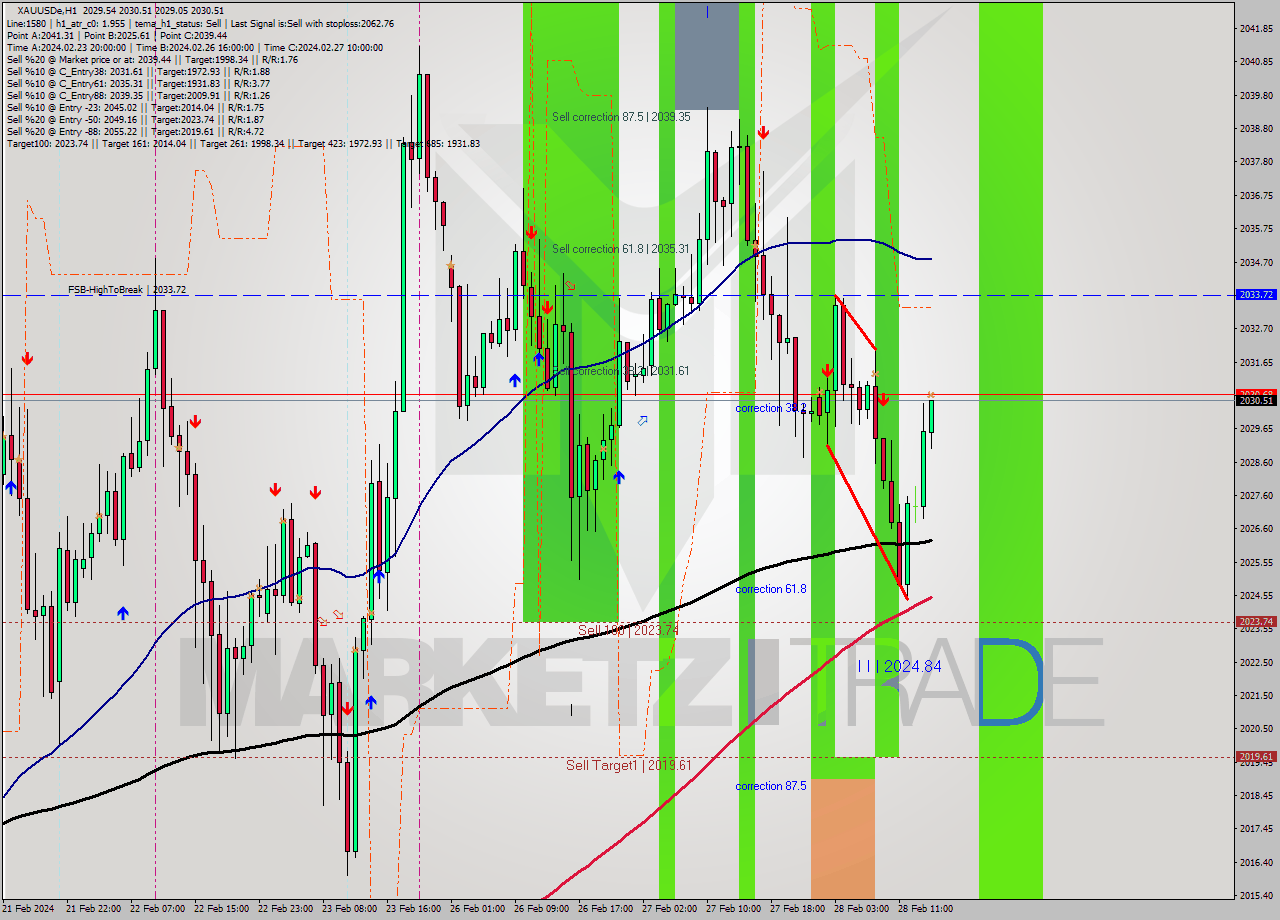
Task: Select the 2020.50 price axis label
Action: pyautogui.click(x=1257, y=728)
